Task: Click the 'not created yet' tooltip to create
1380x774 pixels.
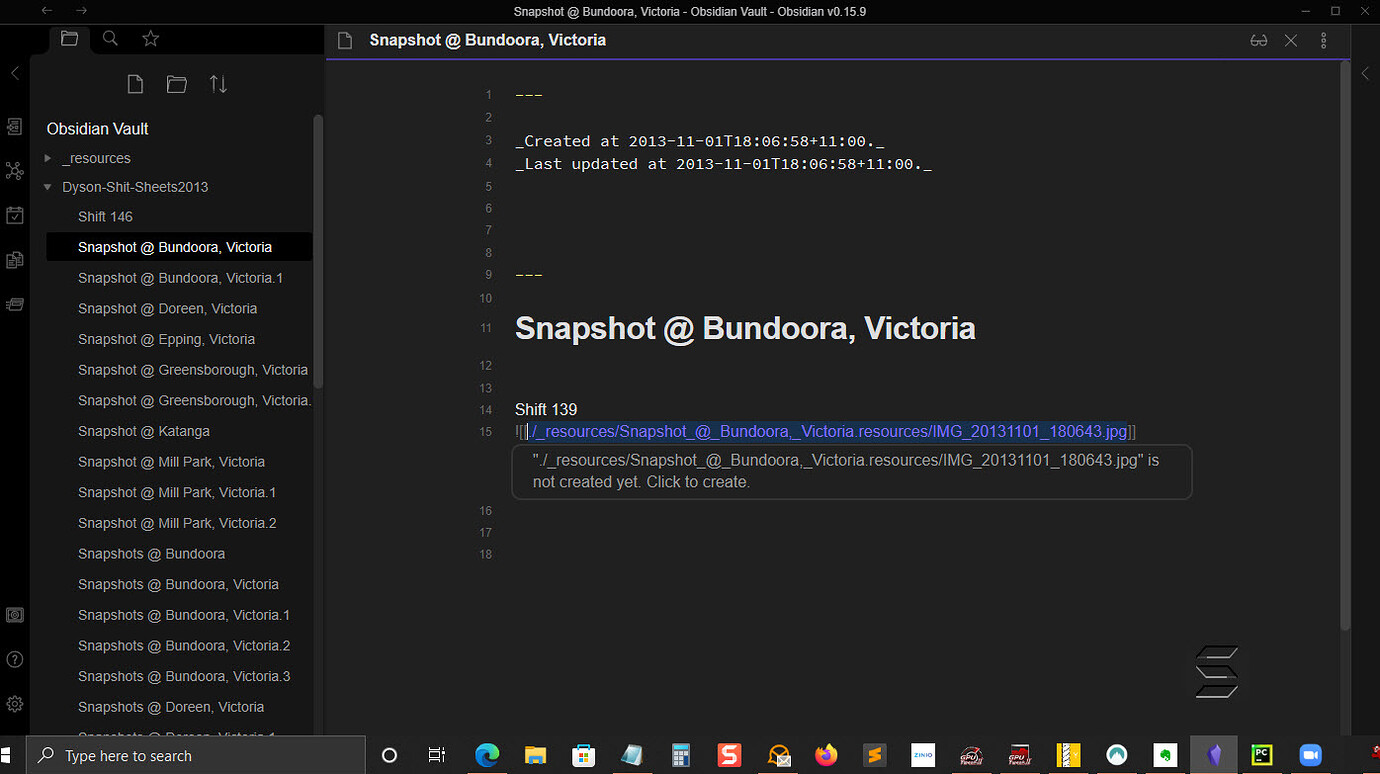Action: point(851,471)
